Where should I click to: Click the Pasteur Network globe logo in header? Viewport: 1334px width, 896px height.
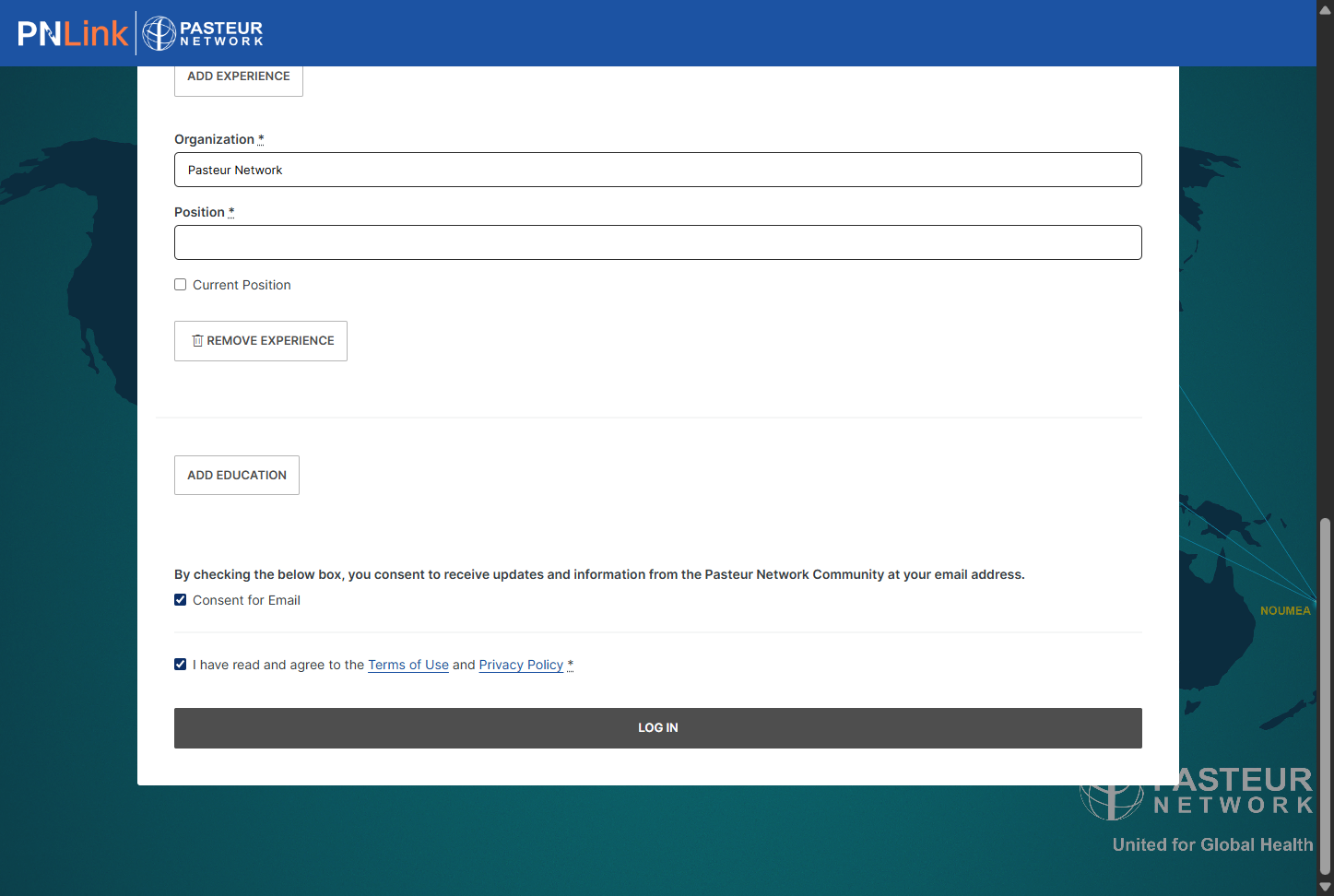159,33
